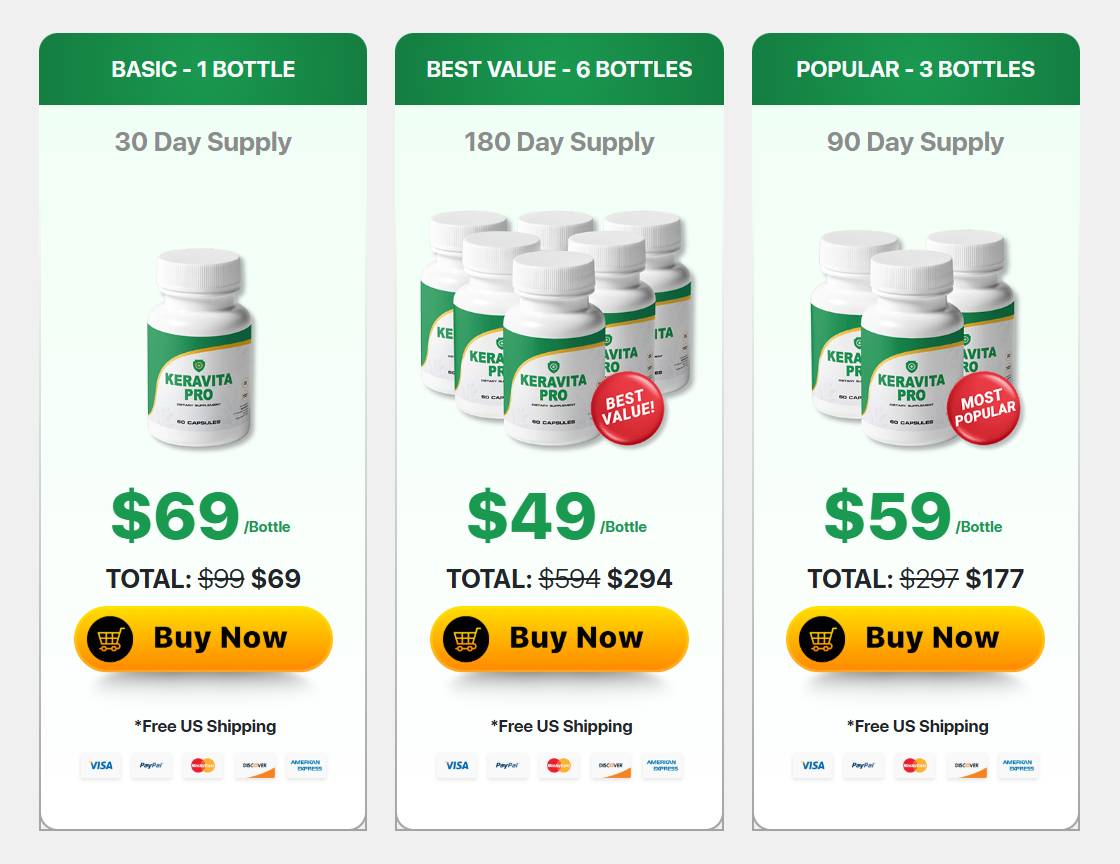Viewport: 1120px width, 864px height.
Task: Select the single Keravita Pro bottle image
Action: (200, 347)
